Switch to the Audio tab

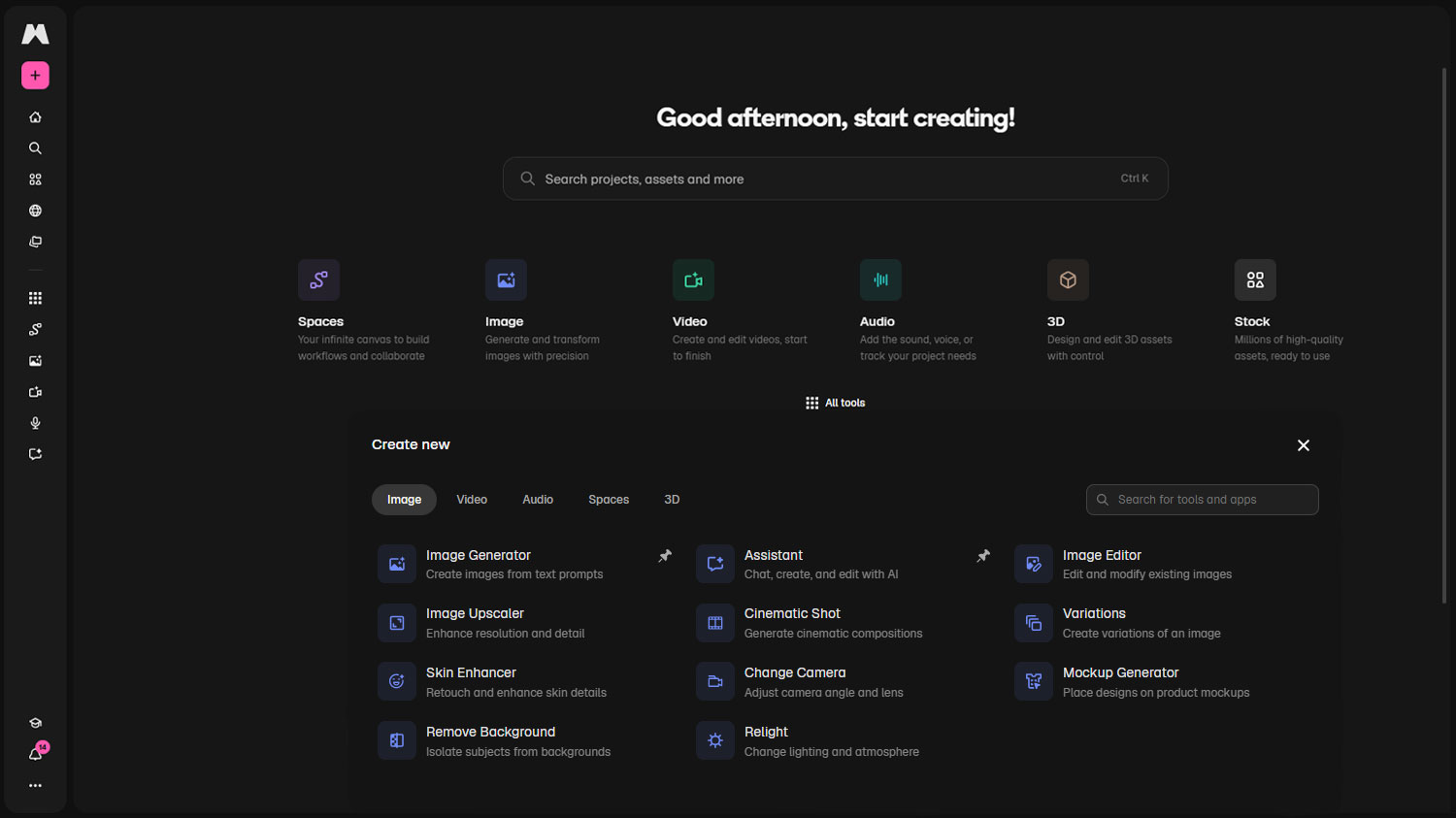pos(538,500)
